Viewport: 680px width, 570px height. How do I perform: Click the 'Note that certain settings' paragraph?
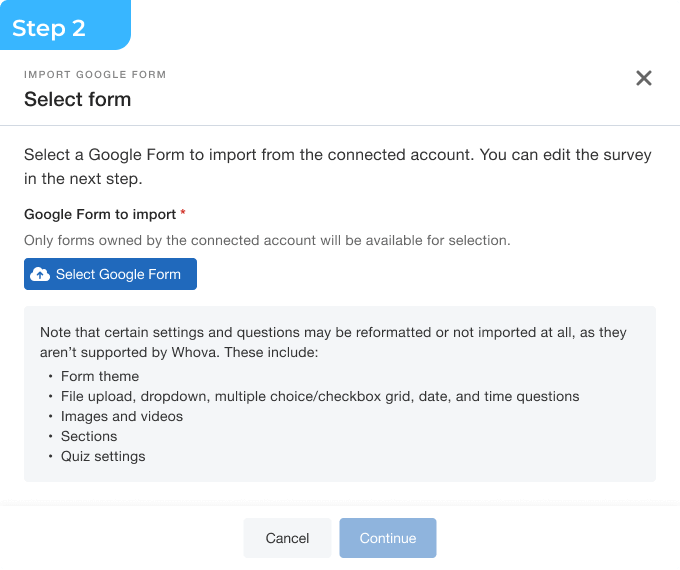333,341
